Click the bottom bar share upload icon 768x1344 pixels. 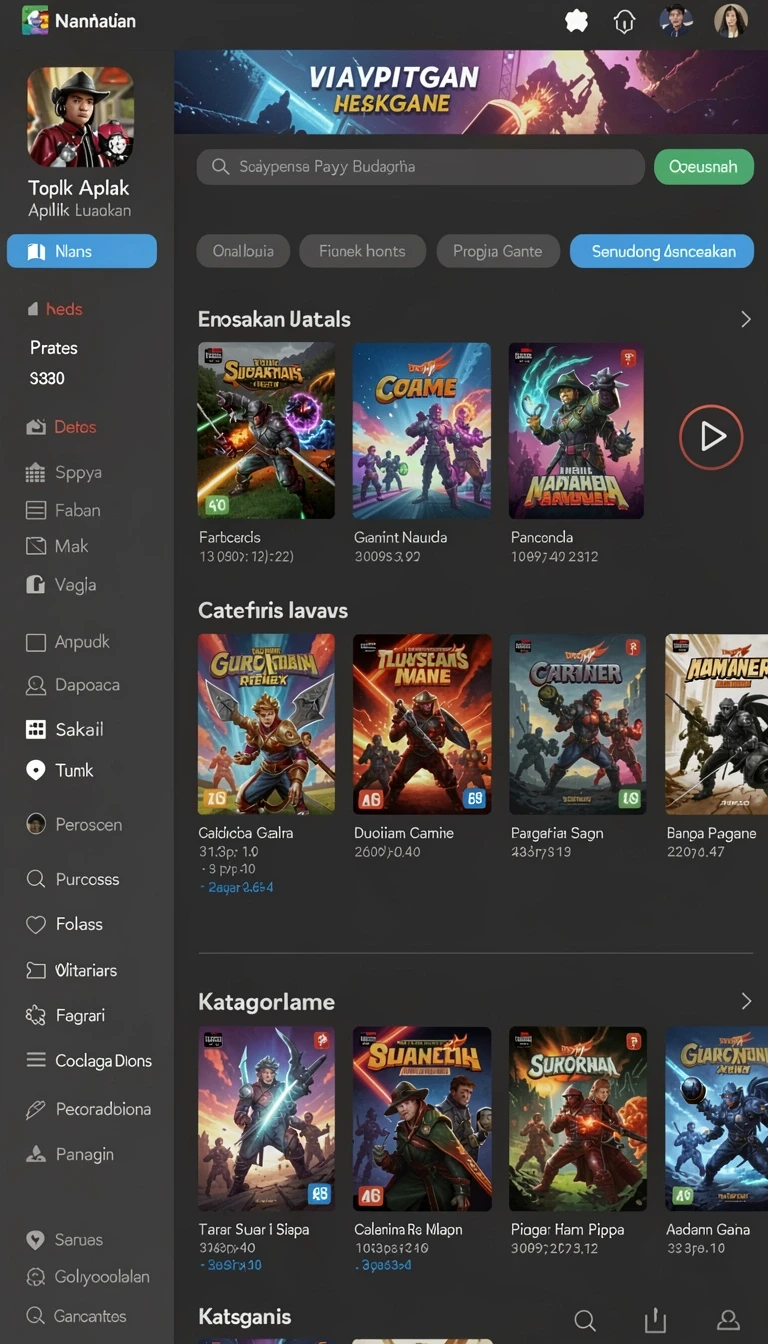(x=655, y=1321)
